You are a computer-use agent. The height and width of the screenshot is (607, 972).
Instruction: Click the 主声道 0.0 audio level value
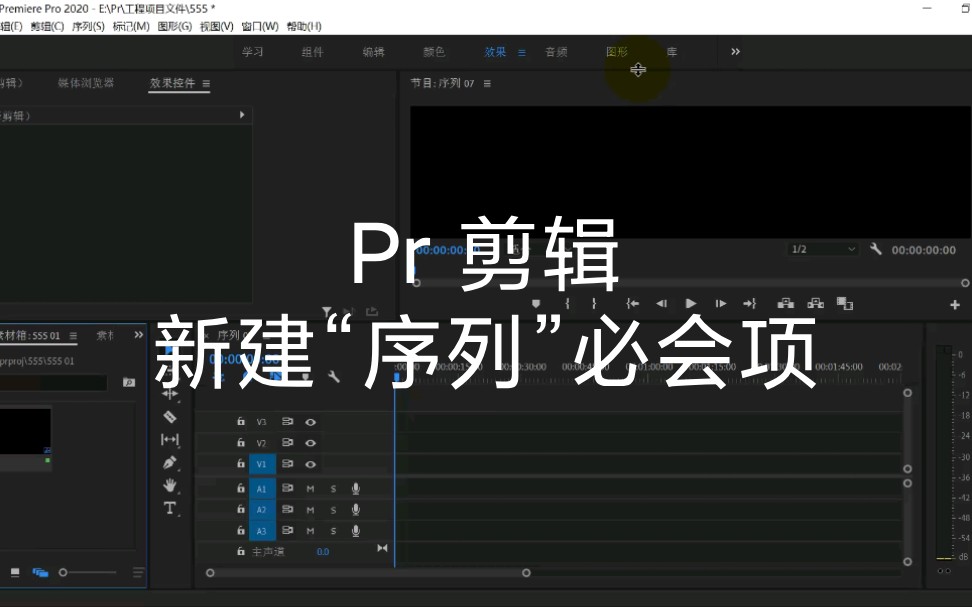point(324,551)
